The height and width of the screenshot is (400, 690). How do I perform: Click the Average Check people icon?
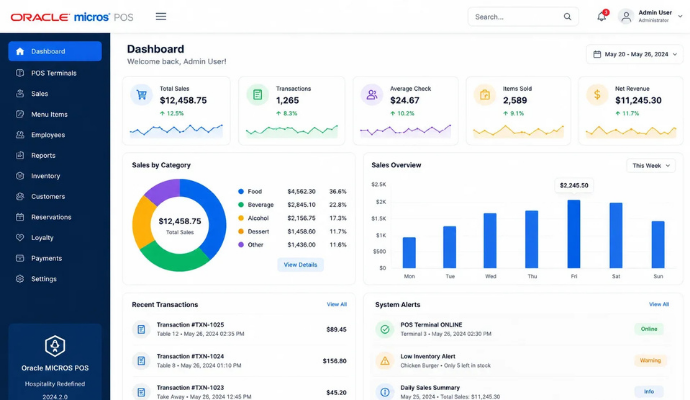pos(372,95)
